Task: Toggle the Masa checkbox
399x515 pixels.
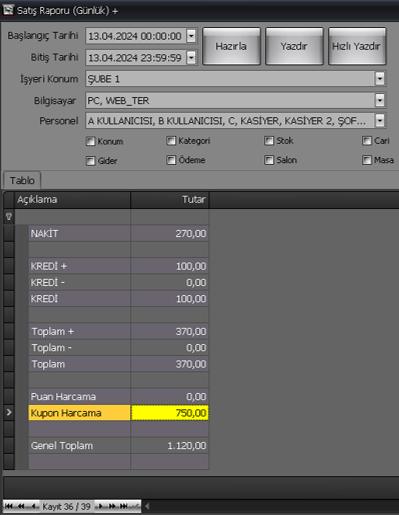Action: click(x=367, y=160)
